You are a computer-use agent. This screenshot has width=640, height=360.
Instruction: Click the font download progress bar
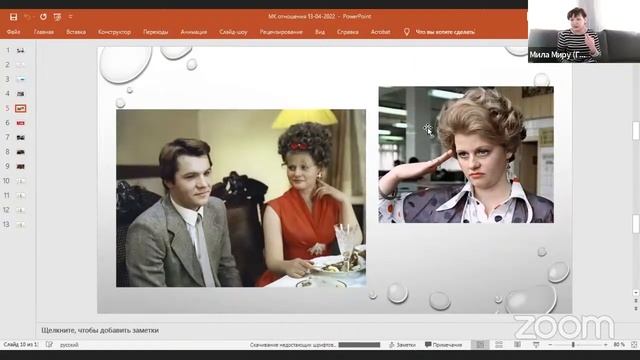359,345
